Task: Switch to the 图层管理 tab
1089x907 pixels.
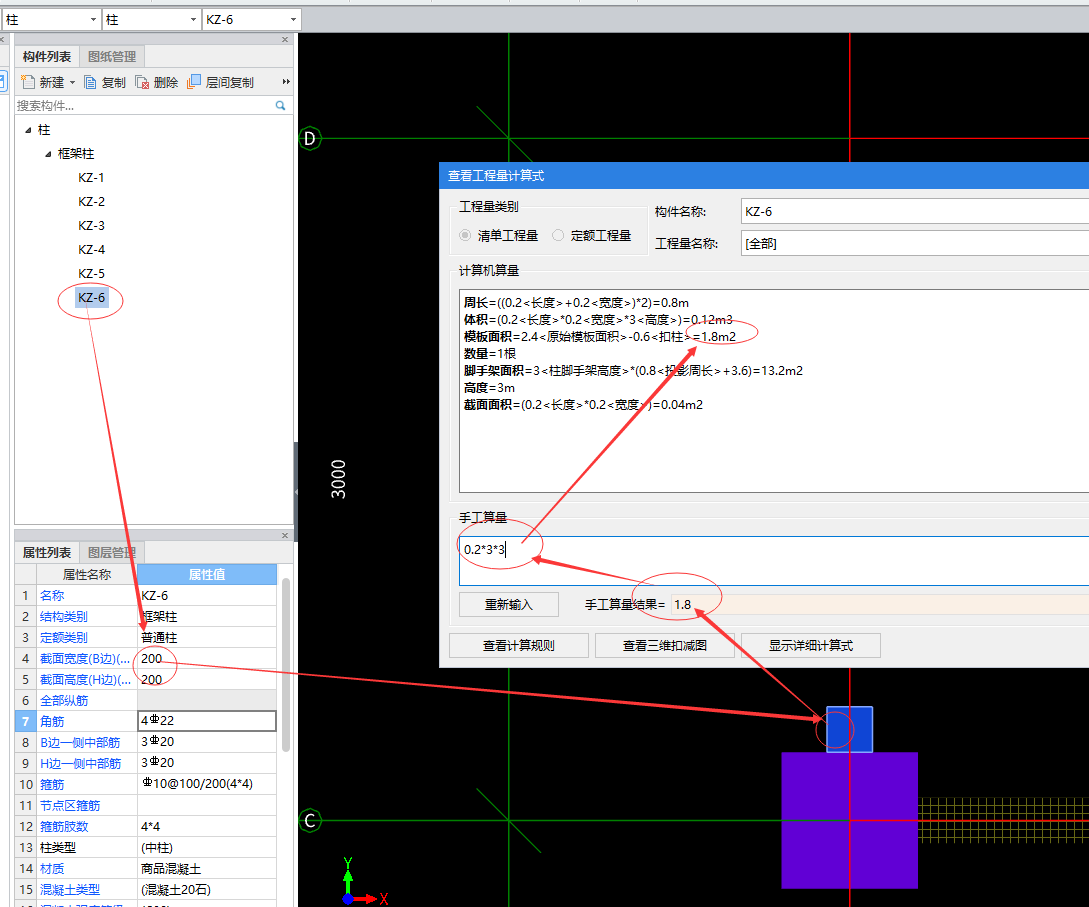Action: tap(111, 552)
